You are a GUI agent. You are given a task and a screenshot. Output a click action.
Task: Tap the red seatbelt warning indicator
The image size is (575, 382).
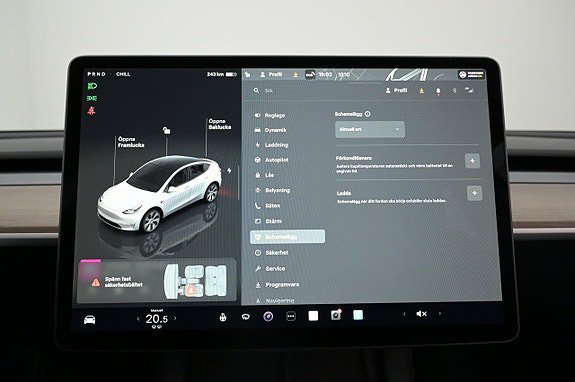[x=92, y=111]
